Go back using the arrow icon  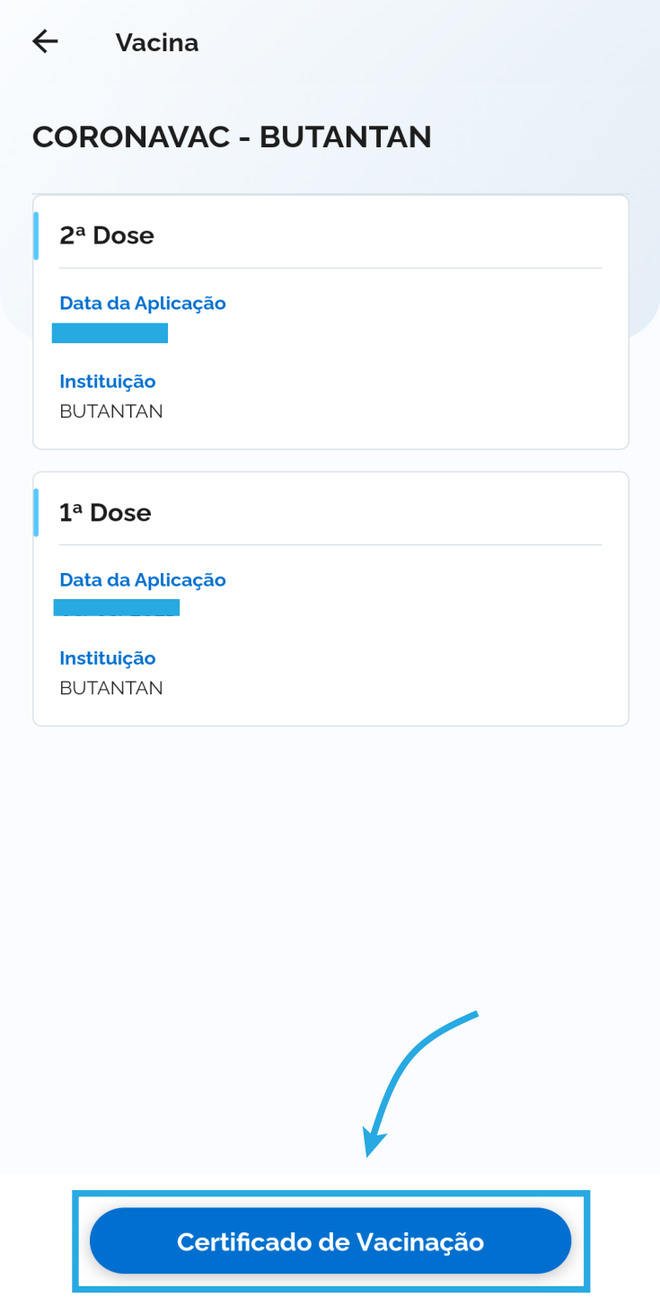tap(45, 41)
